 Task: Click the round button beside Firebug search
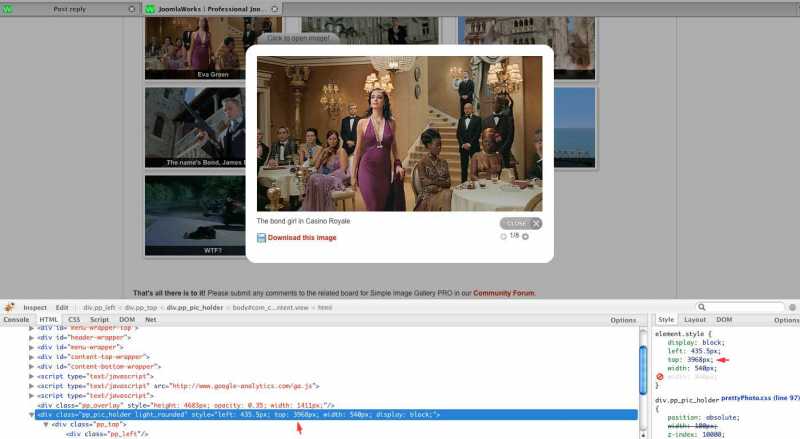tap(792, 307)
